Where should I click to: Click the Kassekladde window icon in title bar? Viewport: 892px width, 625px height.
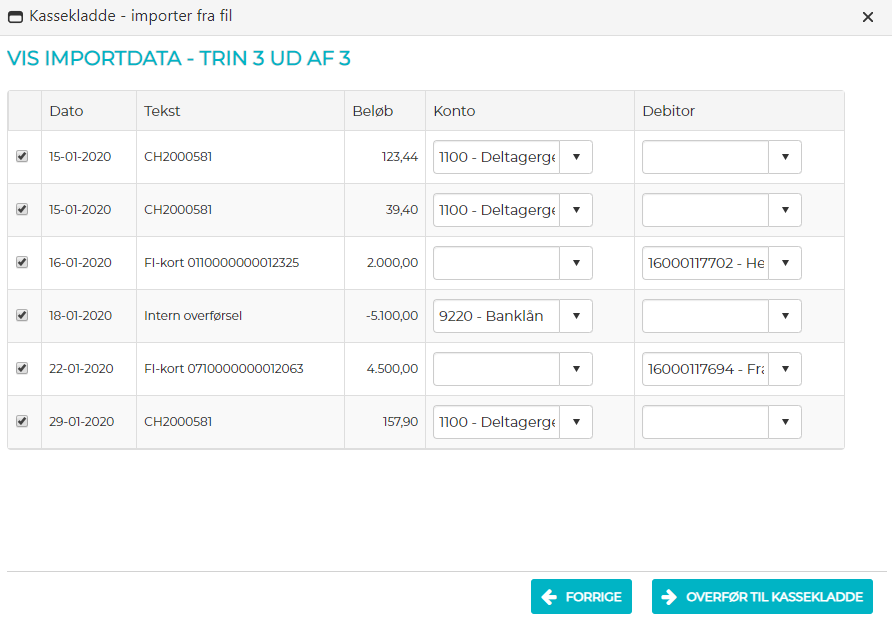pyautogui.click(x=16, y=17)
